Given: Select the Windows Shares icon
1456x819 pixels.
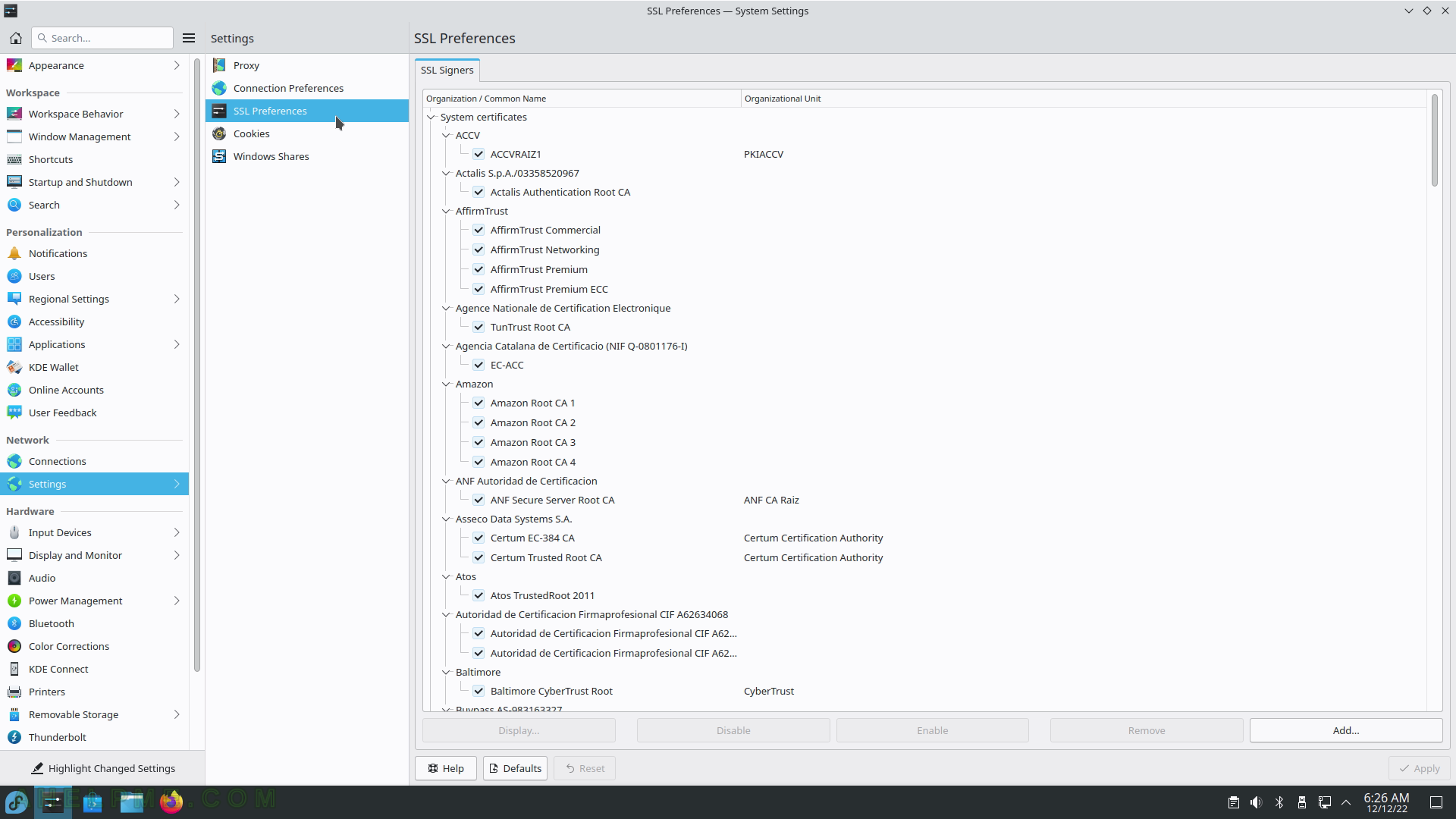Looking at the screenshot, I should tap(219, 156).
